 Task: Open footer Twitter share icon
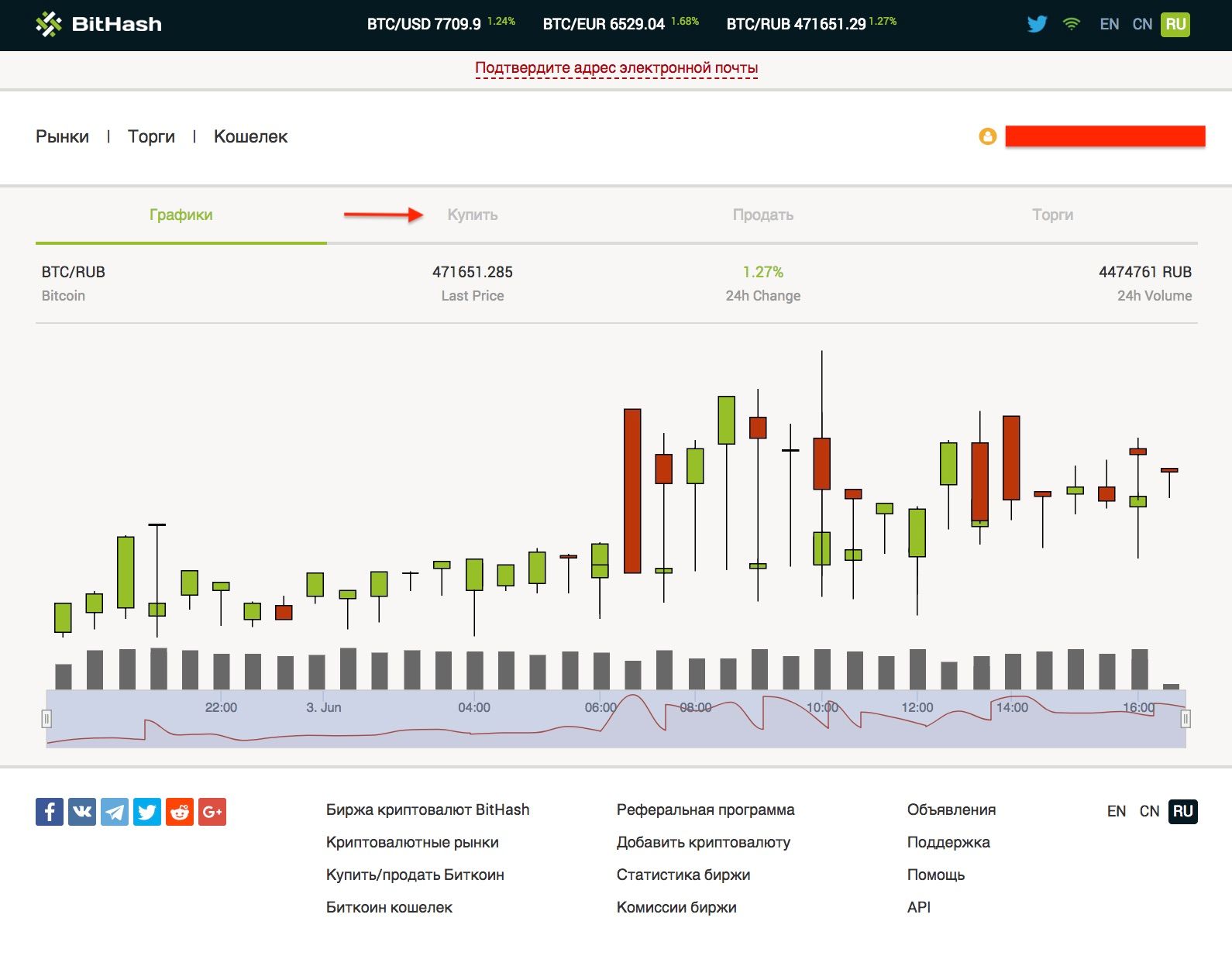click(x=147, y=812)
